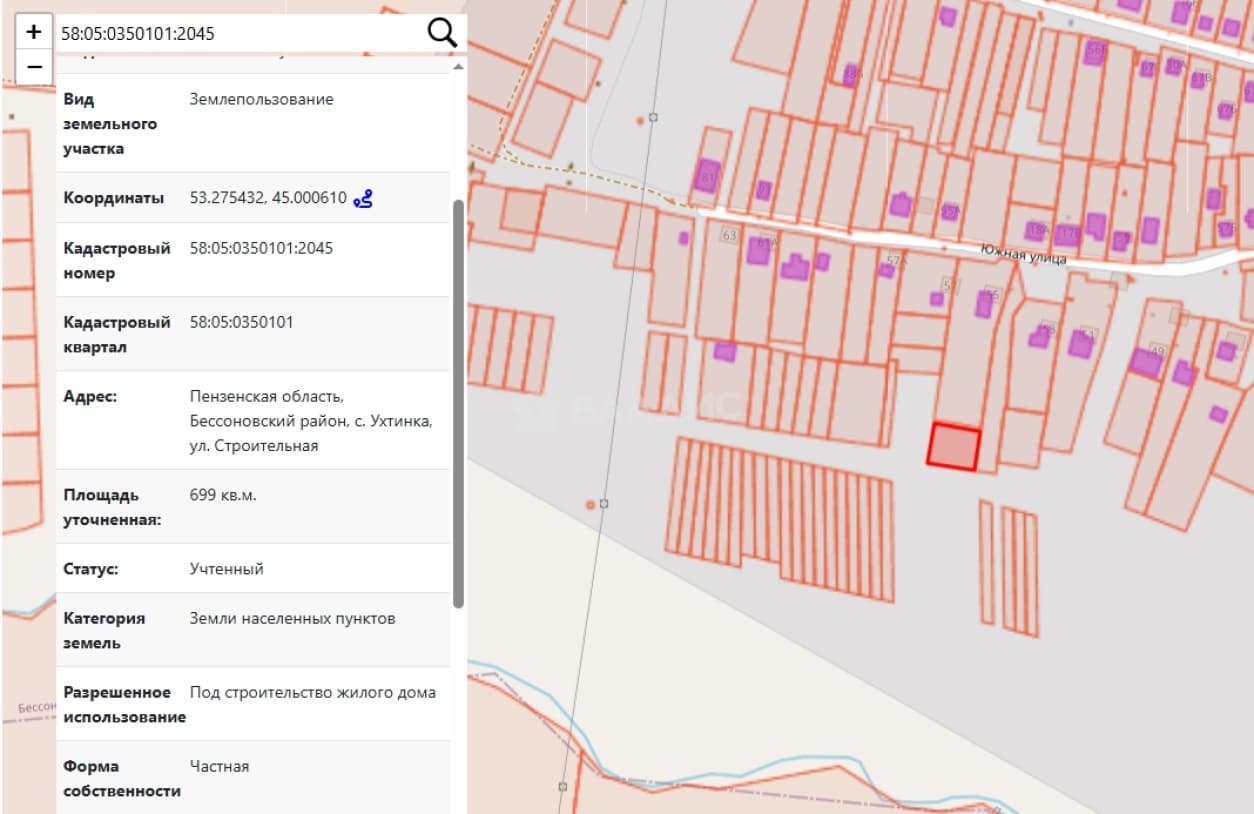
Task: Click category value Земли населенных пунктов
Action: tap(293, 618)
